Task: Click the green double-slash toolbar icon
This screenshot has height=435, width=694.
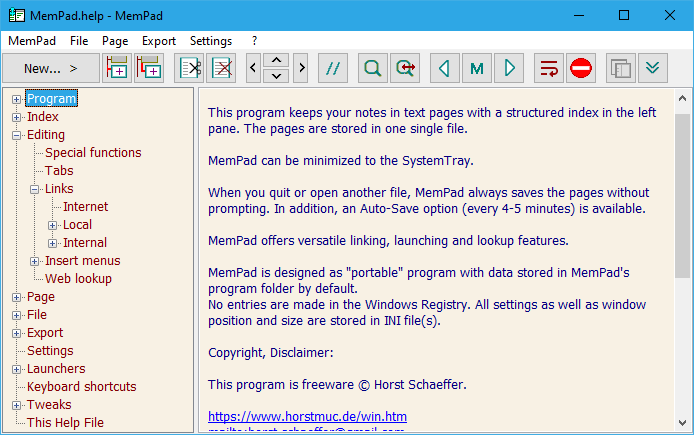Action: (x=333, y=68)
